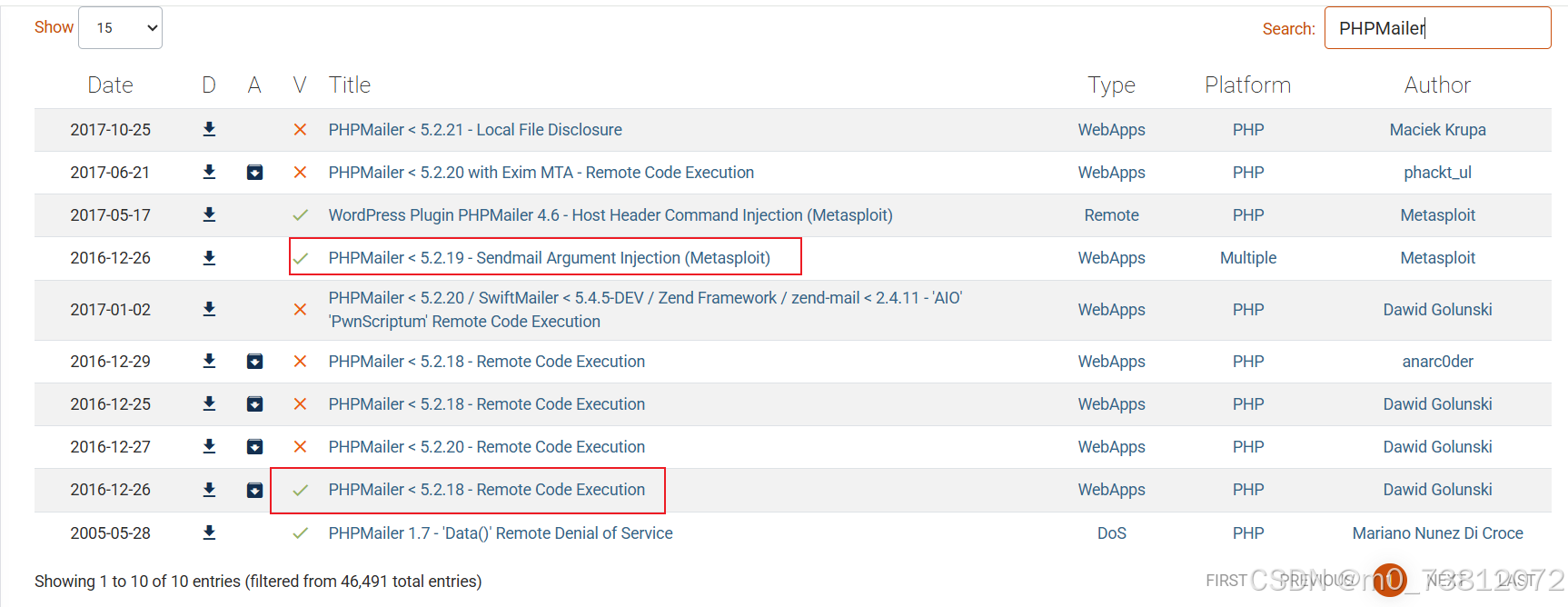
Task: Click unverified X mark on 2016-12-25 row
Action: click(300, 404)
